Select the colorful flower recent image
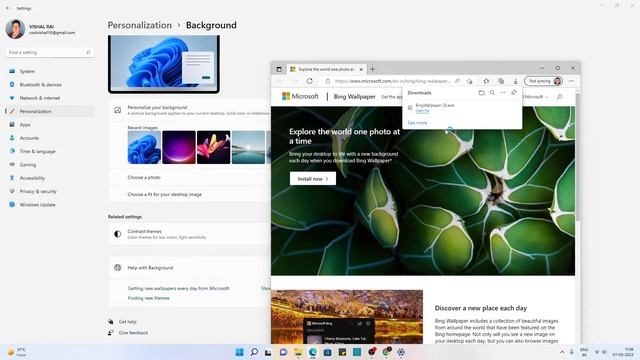 [213, 147]
